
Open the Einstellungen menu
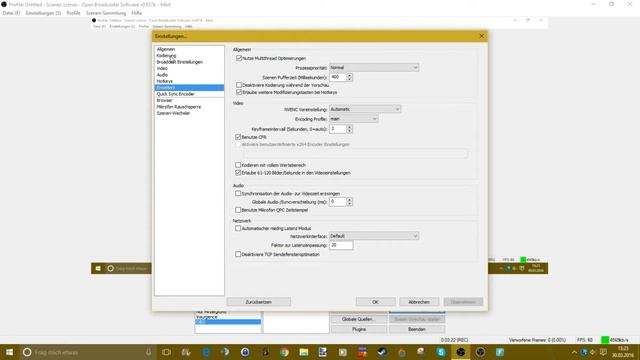(x=43, y=13)
